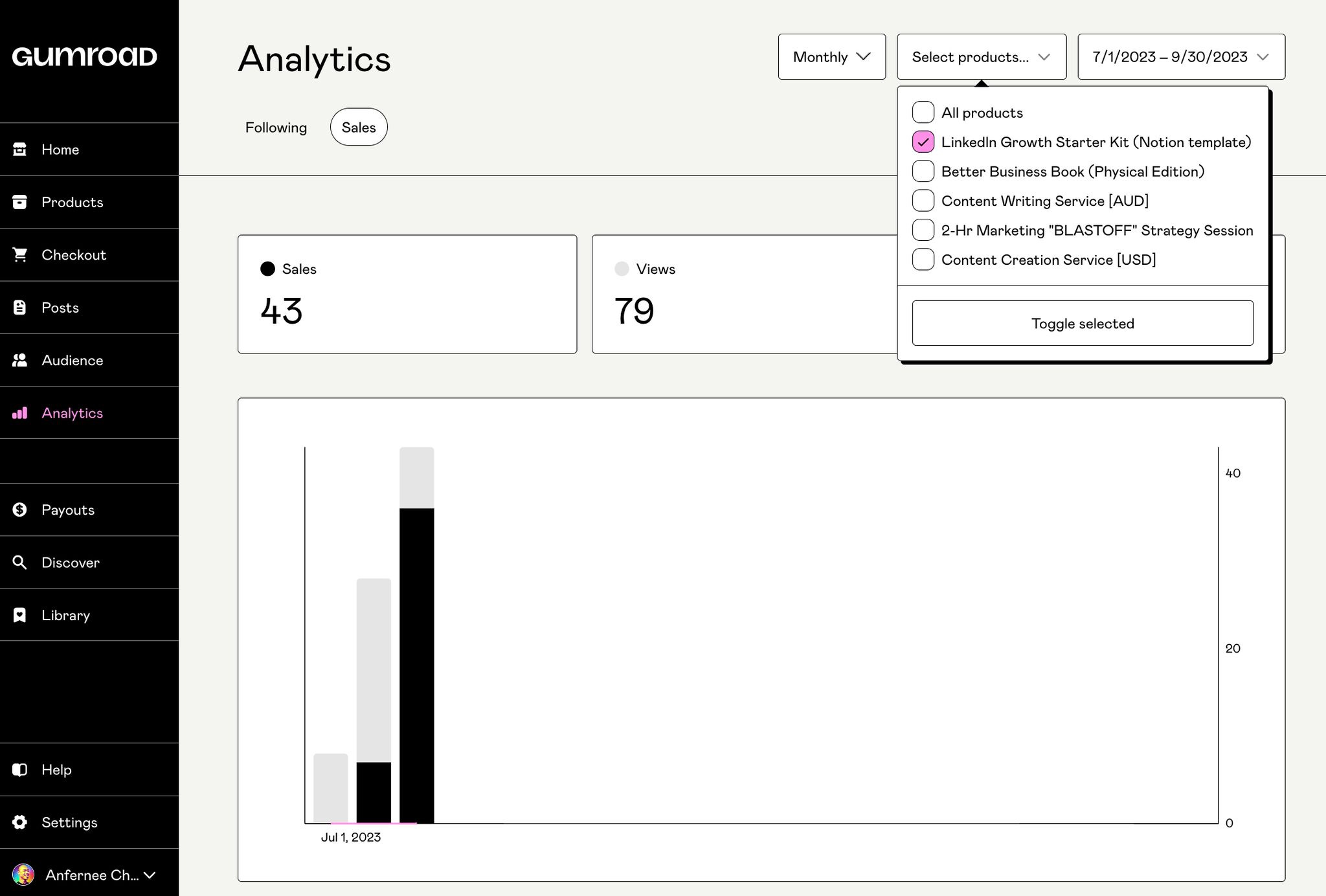Open the Monthly interval dropdown
The height and width of the screenshot is (896, 1326).
(x=832, y=57)
